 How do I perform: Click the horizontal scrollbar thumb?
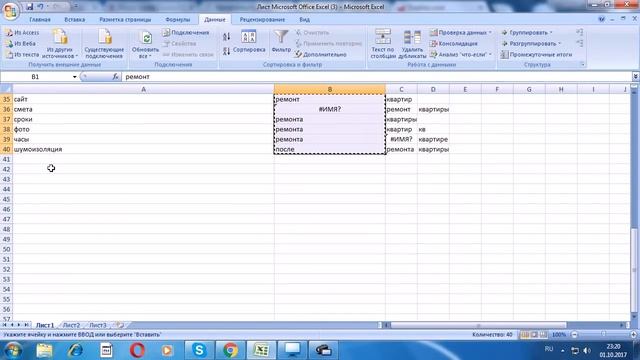click(x=478, y=325)
